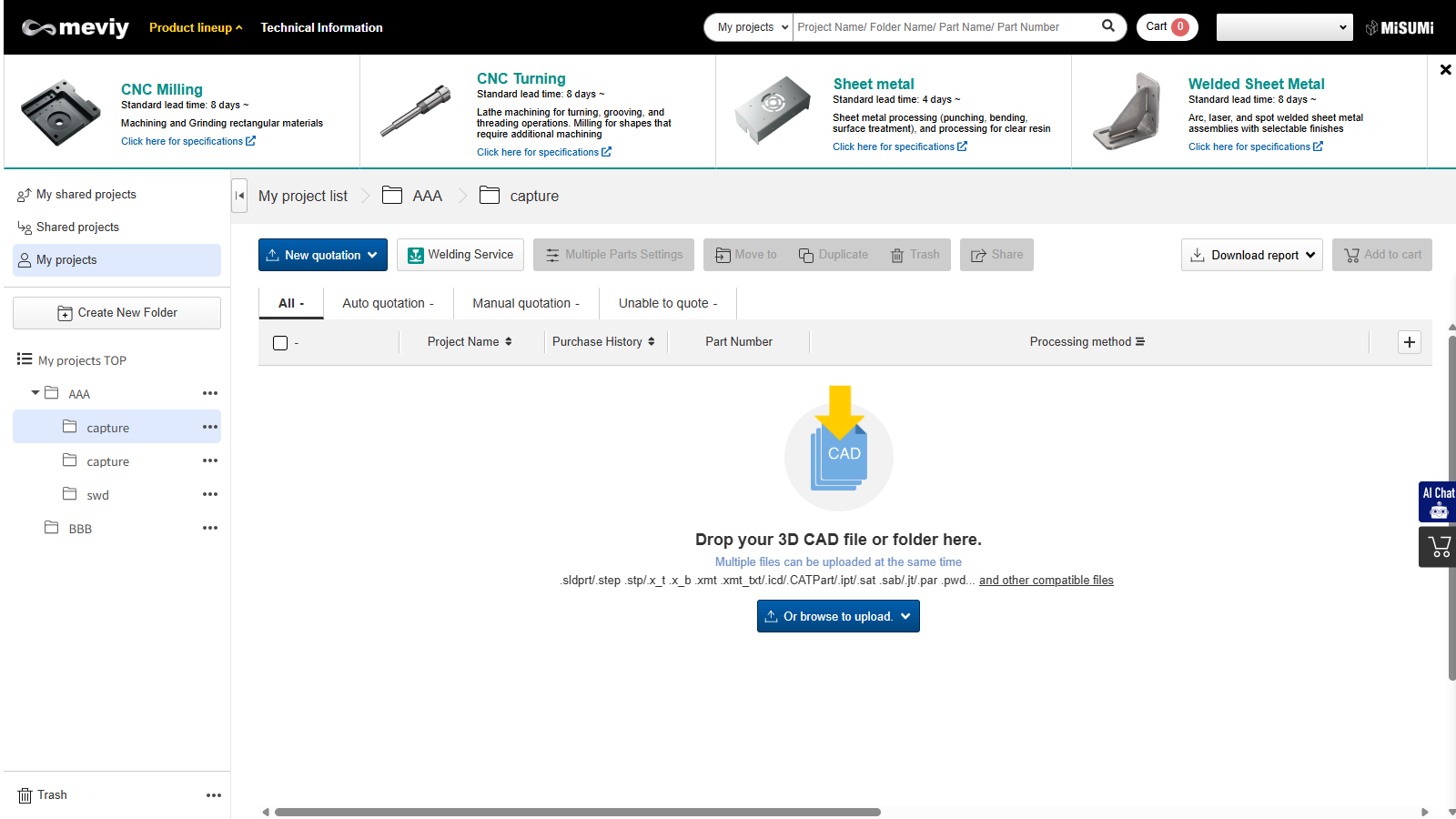Image resolution: width=1456 pixels, height=819 pixels.
Task: Open Trash options ellipsis
Action: (214, 795)
